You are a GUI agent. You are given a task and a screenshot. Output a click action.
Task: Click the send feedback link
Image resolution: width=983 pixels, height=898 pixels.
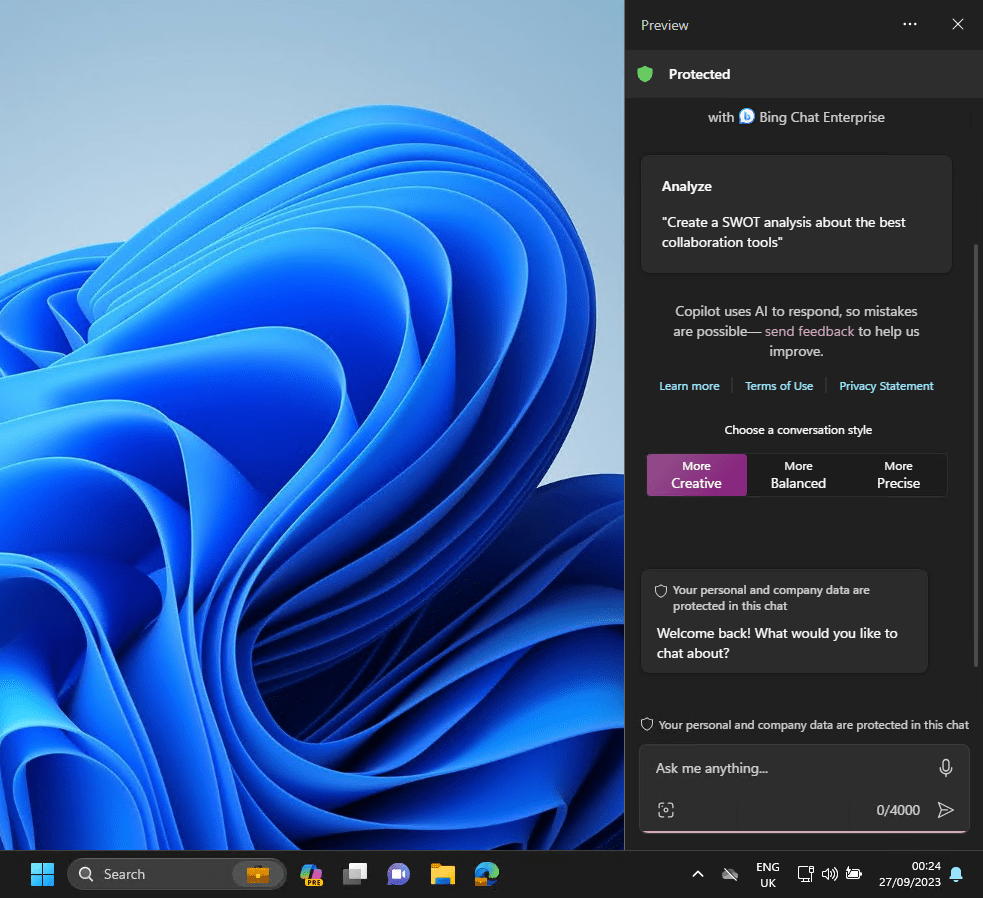click(809, 331)
